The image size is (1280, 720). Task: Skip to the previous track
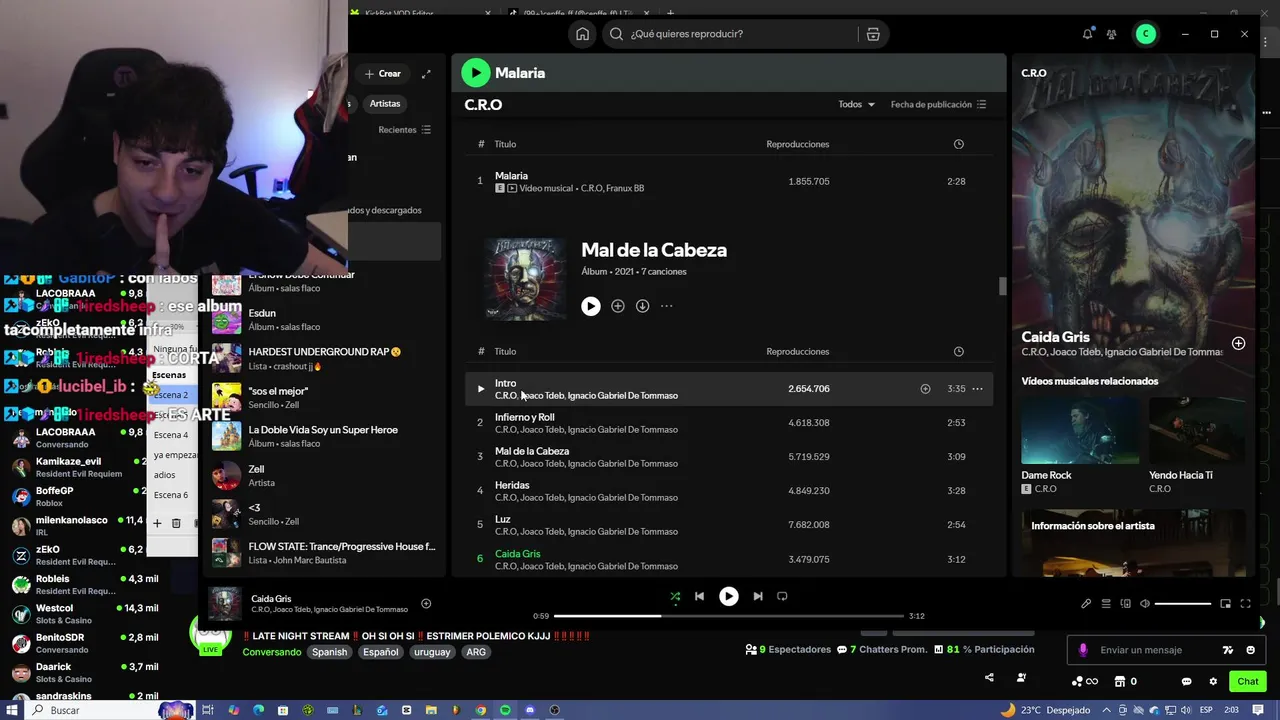tap(699, 596)
